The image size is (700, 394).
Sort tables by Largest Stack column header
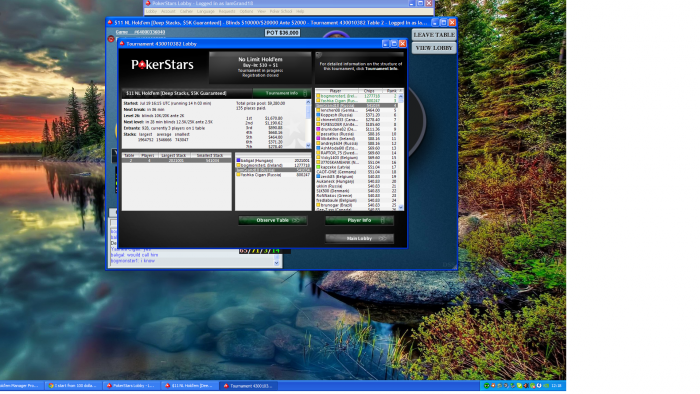pyautogui.click(x=174, y=155)
